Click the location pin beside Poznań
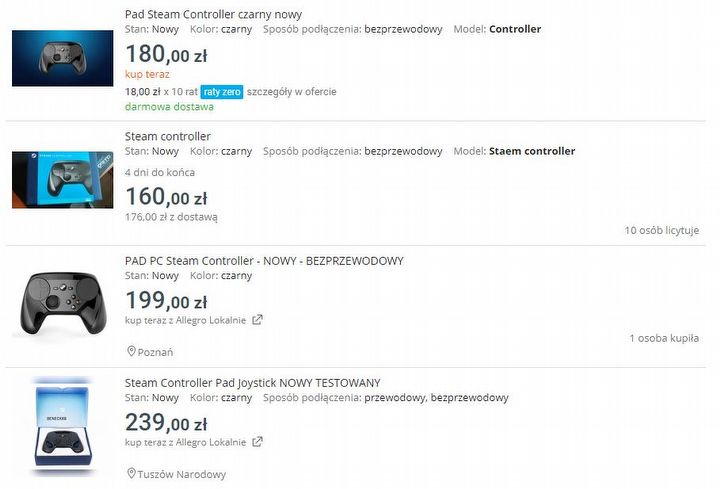 tap(131, 352)
